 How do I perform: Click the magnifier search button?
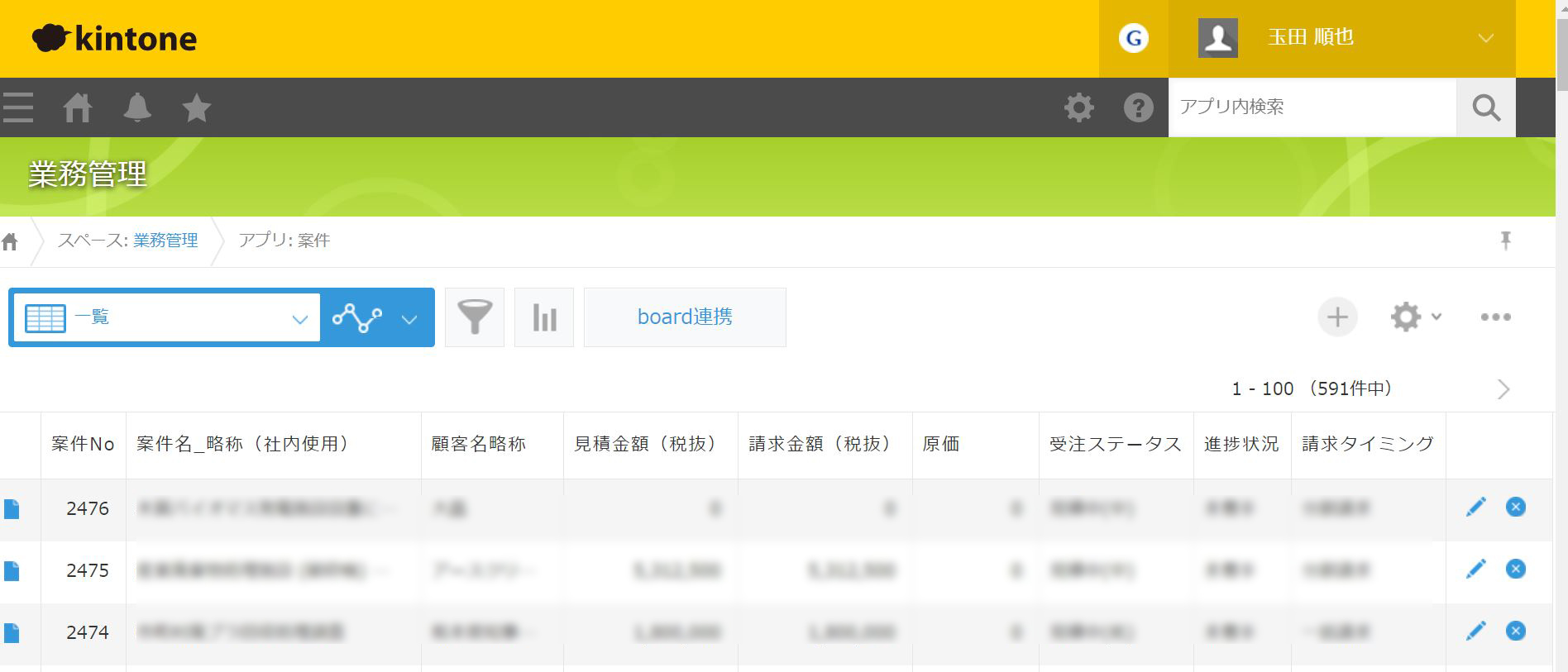pos(1485,107)
